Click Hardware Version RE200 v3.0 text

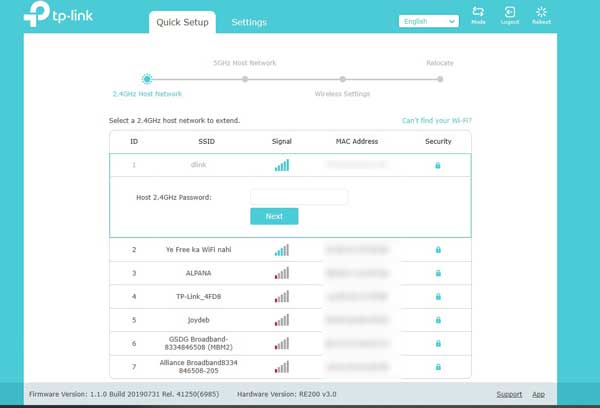[x=287, y=394]
